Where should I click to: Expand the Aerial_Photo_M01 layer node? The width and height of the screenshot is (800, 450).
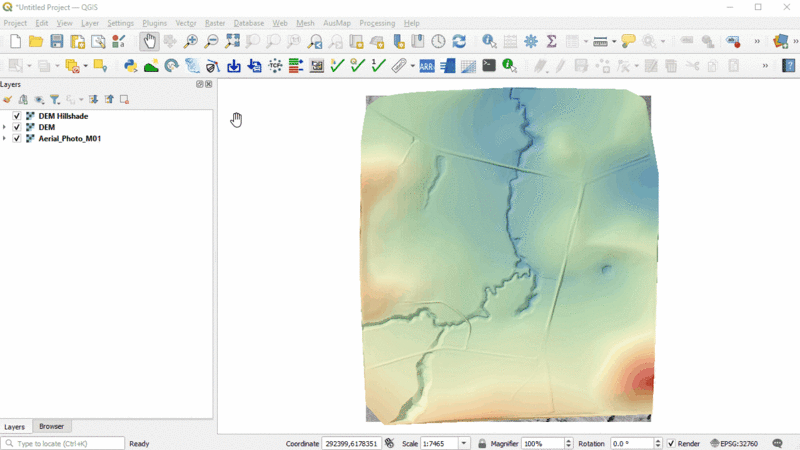(5, 138)
